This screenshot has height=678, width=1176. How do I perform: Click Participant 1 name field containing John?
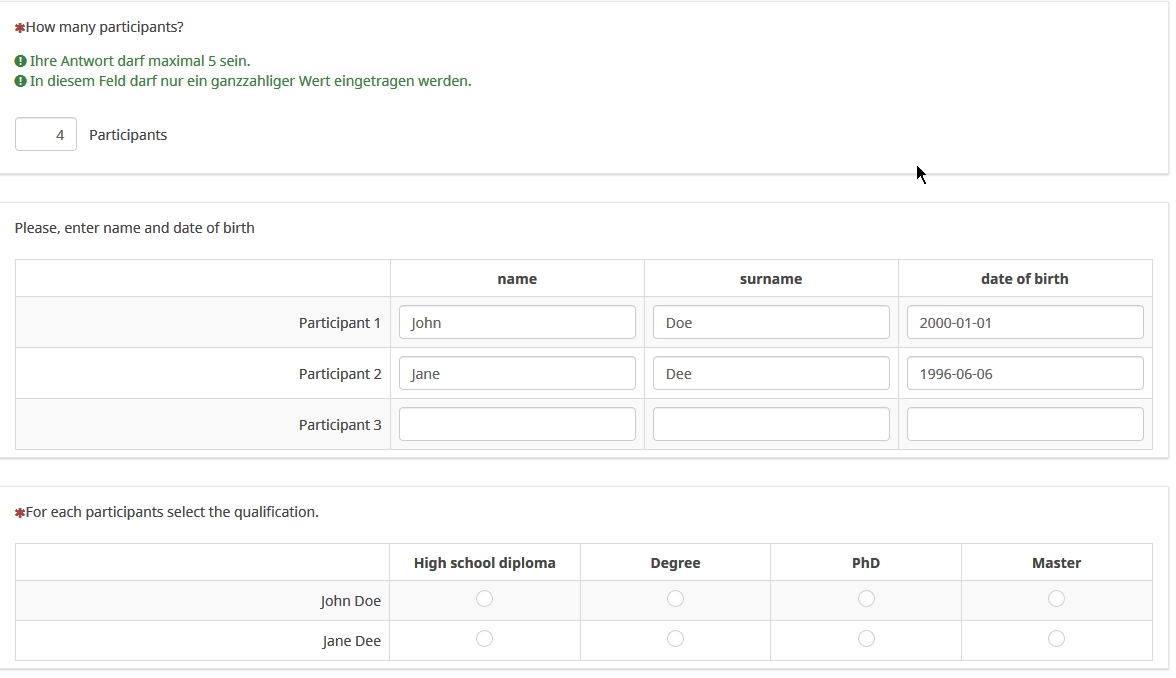(x=517, y=323)
